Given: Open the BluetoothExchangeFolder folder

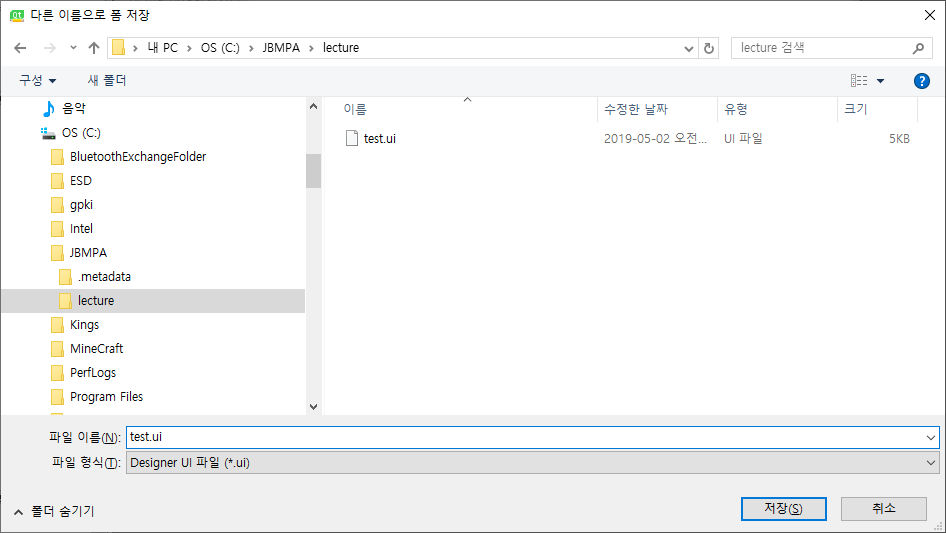Looking at the screenshot, I should (138, 157).
